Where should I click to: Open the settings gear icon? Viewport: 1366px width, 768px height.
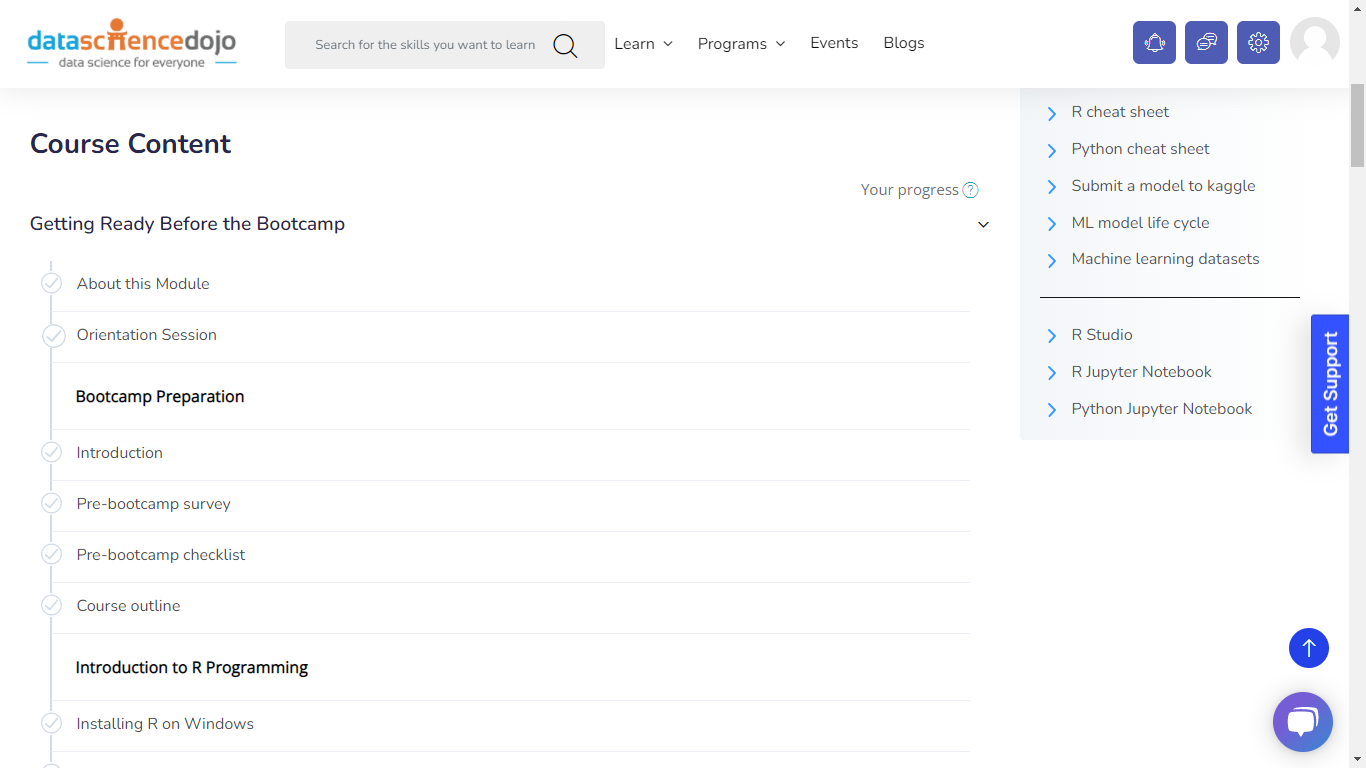tap(1258, 42)
